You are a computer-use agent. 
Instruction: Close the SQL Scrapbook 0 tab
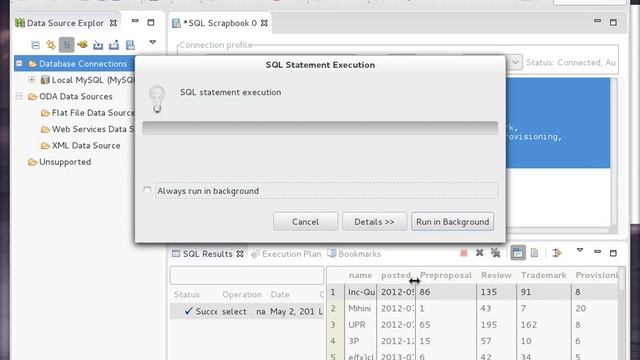click(x=264, y=23)
